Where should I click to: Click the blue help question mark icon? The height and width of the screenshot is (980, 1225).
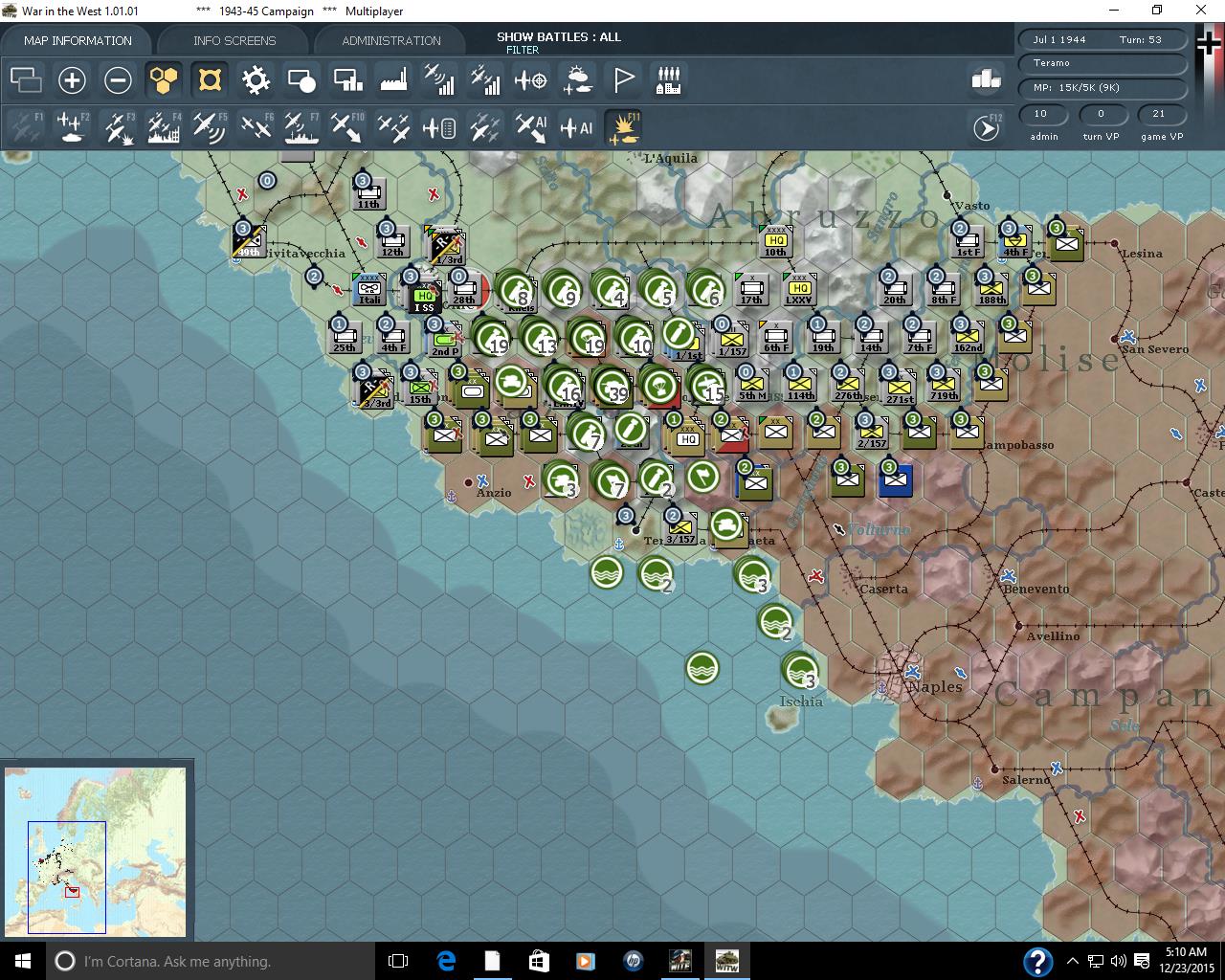coord(1038,962)
